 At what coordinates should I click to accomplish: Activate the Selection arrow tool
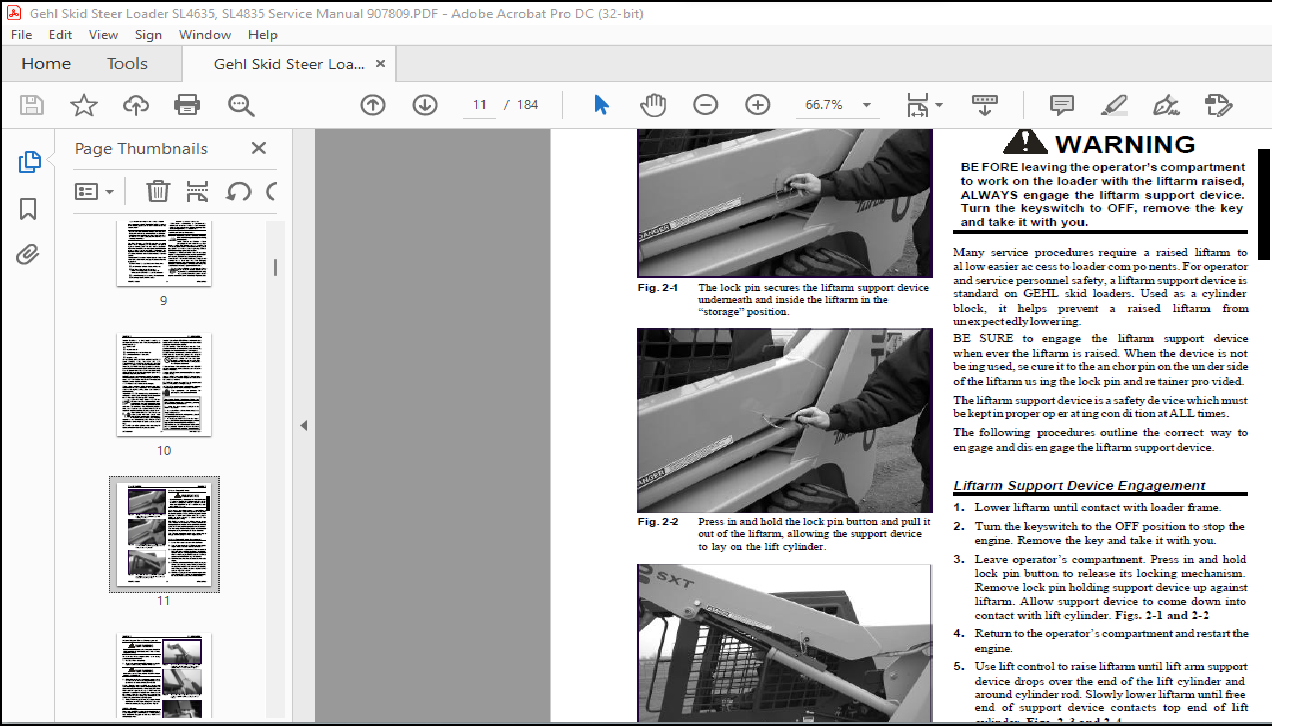coord(601,105)
